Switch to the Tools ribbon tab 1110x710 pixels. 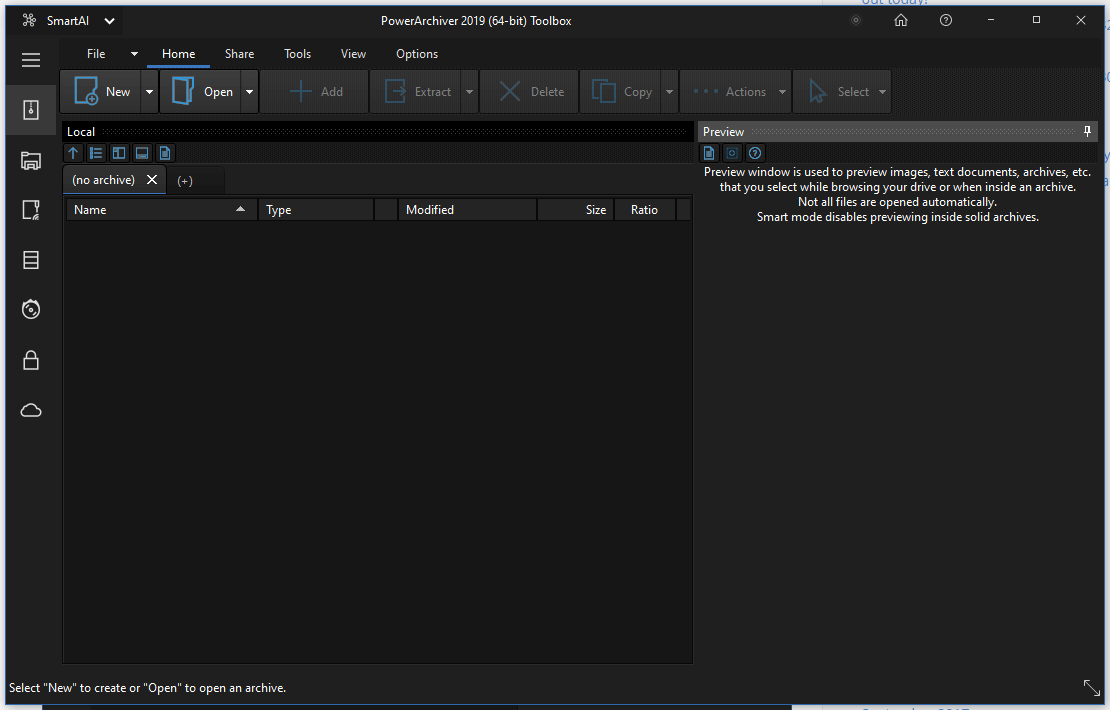(297, 54)
